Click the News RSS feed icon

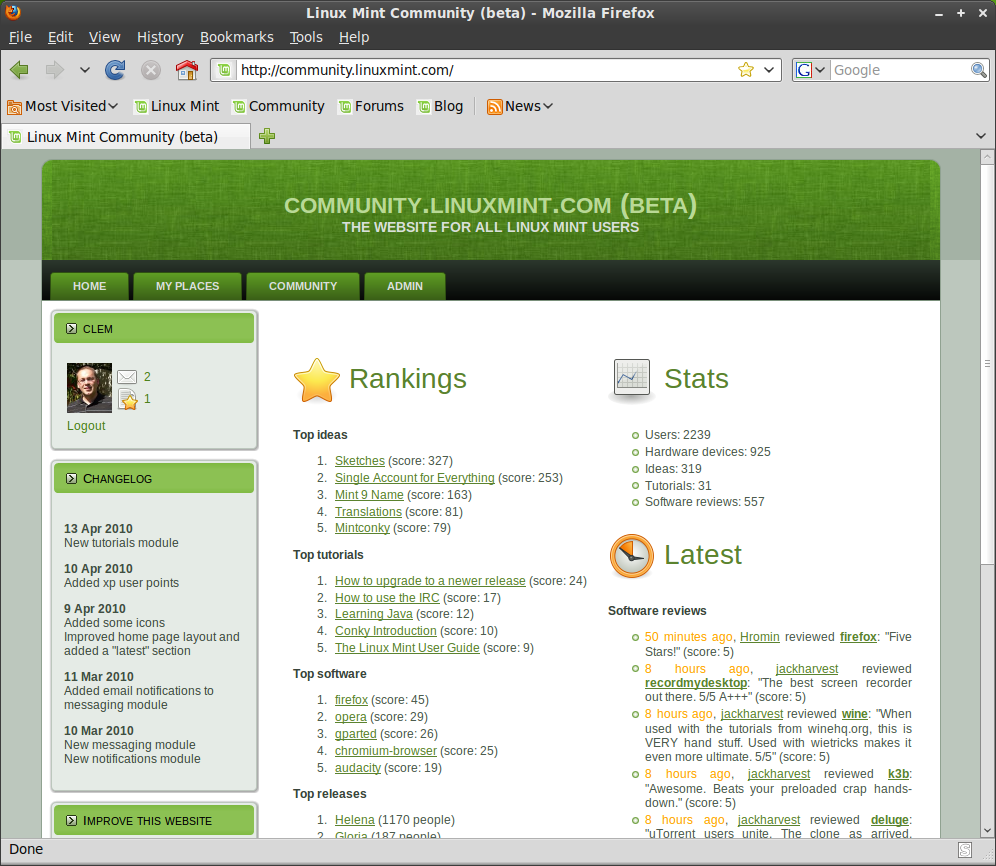tap(494, 107)
